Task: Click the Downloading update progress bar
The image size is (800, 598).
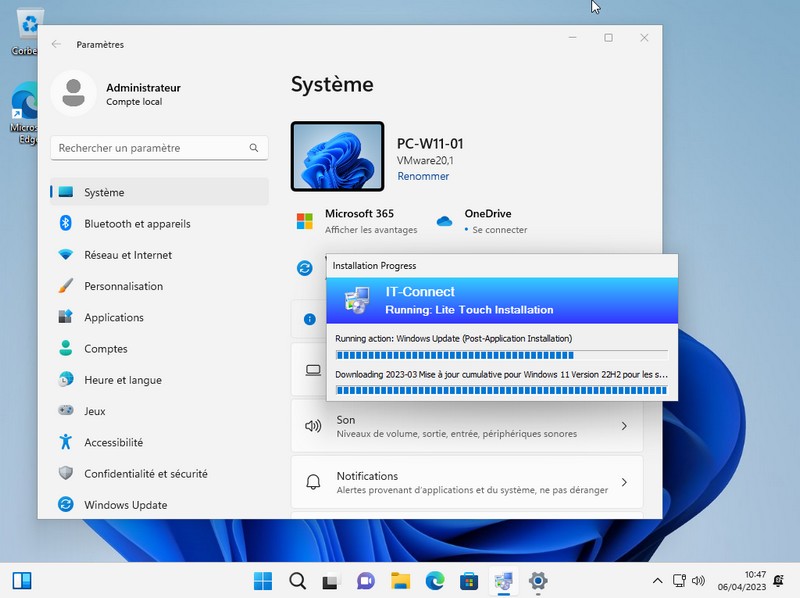Action: click(x=502, y=391)
